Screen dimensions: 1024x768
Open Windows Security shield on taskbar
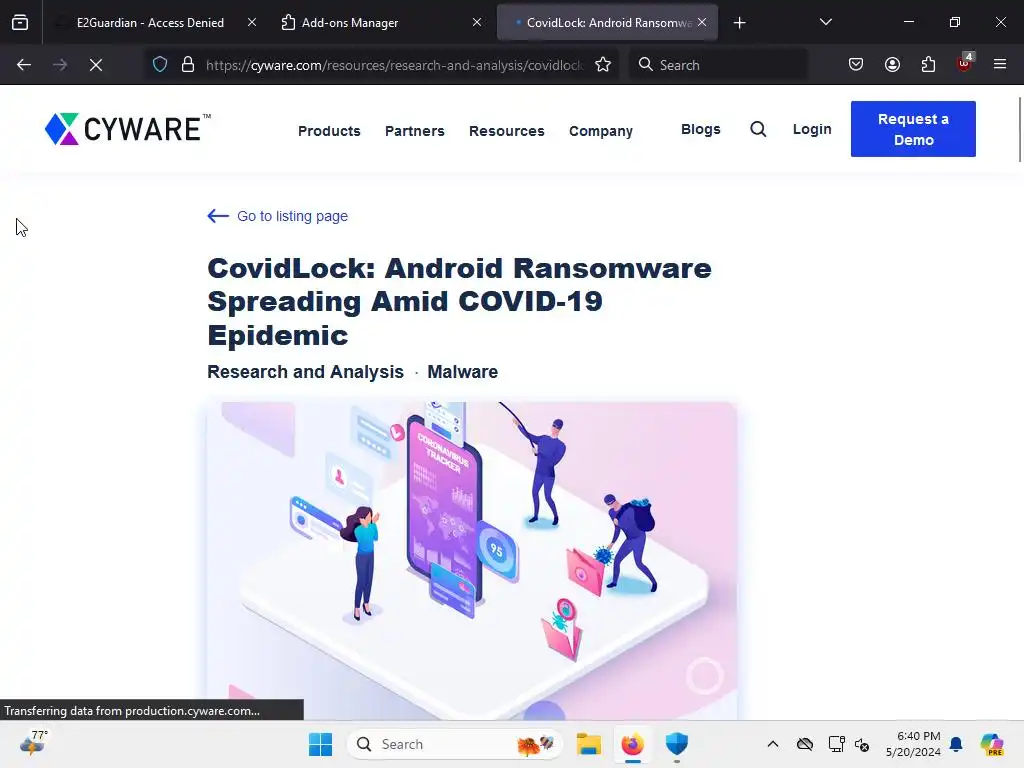677,744
